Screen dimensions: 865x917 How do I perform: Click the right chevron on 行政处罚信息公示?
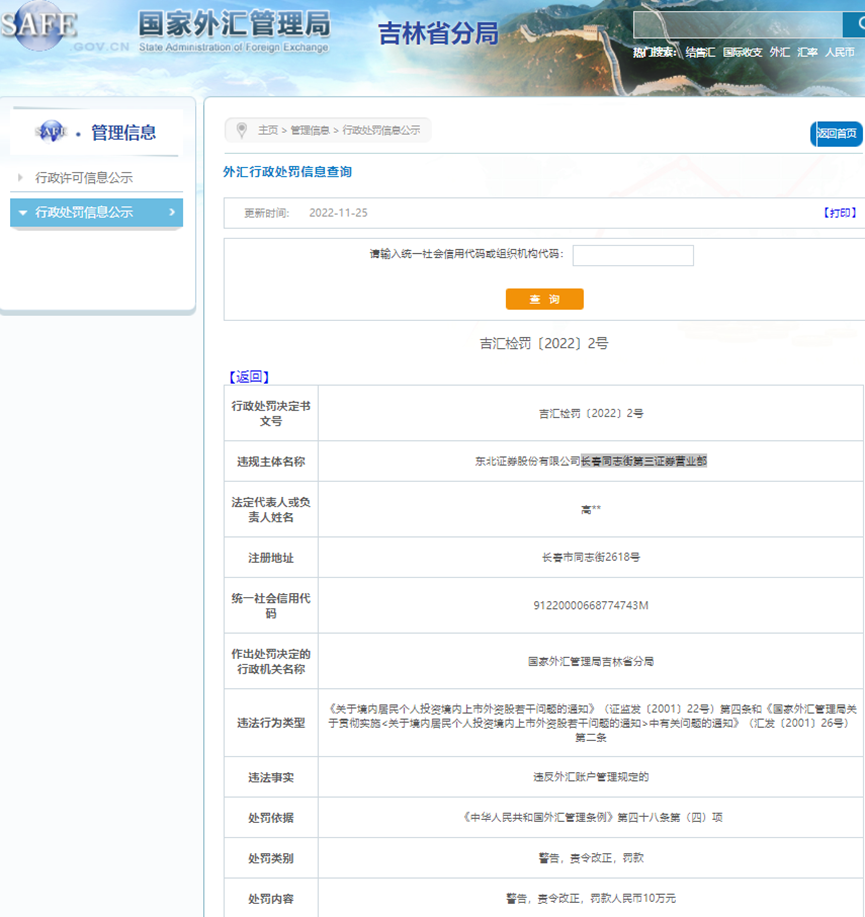pyautogui.click(x=172, y=212)
